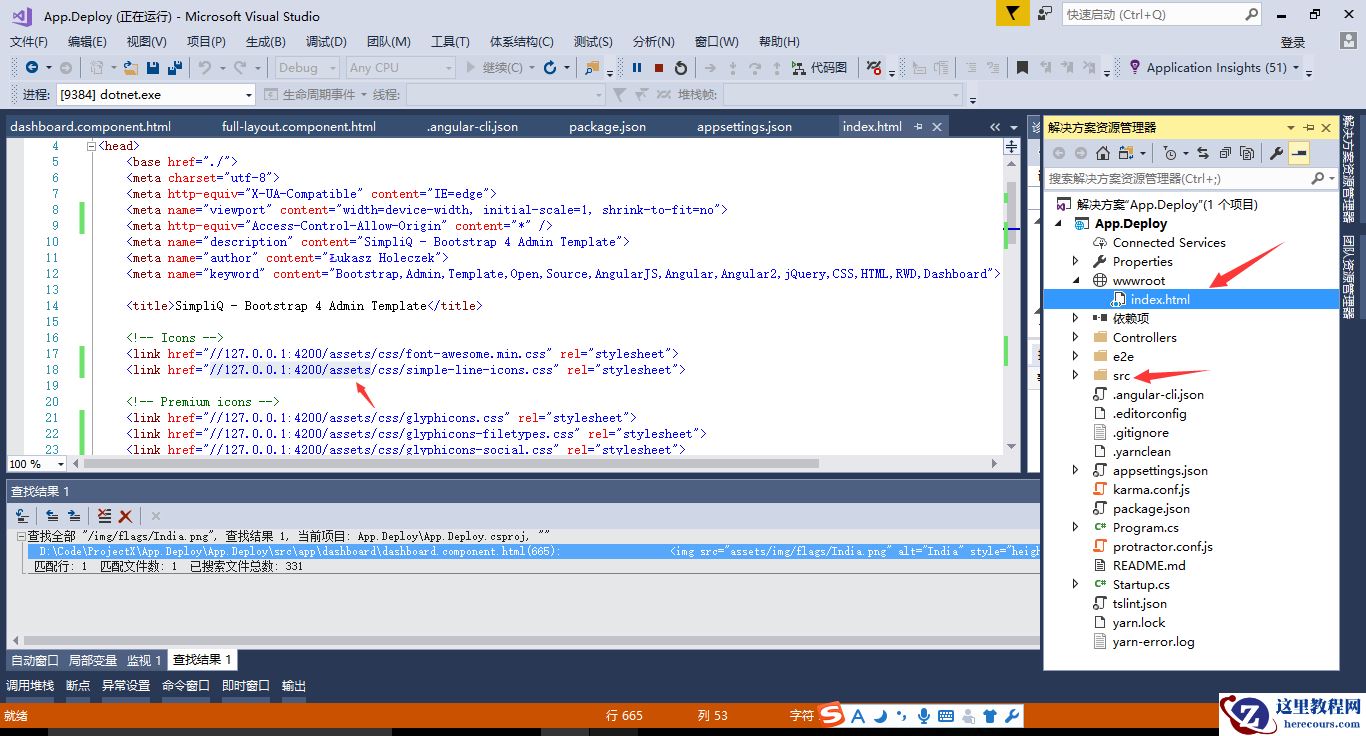This screenshot has width=1366, height=736.
Task: Toggle Show All Files in Solution Explorer
Action: tap(1126, 153)
